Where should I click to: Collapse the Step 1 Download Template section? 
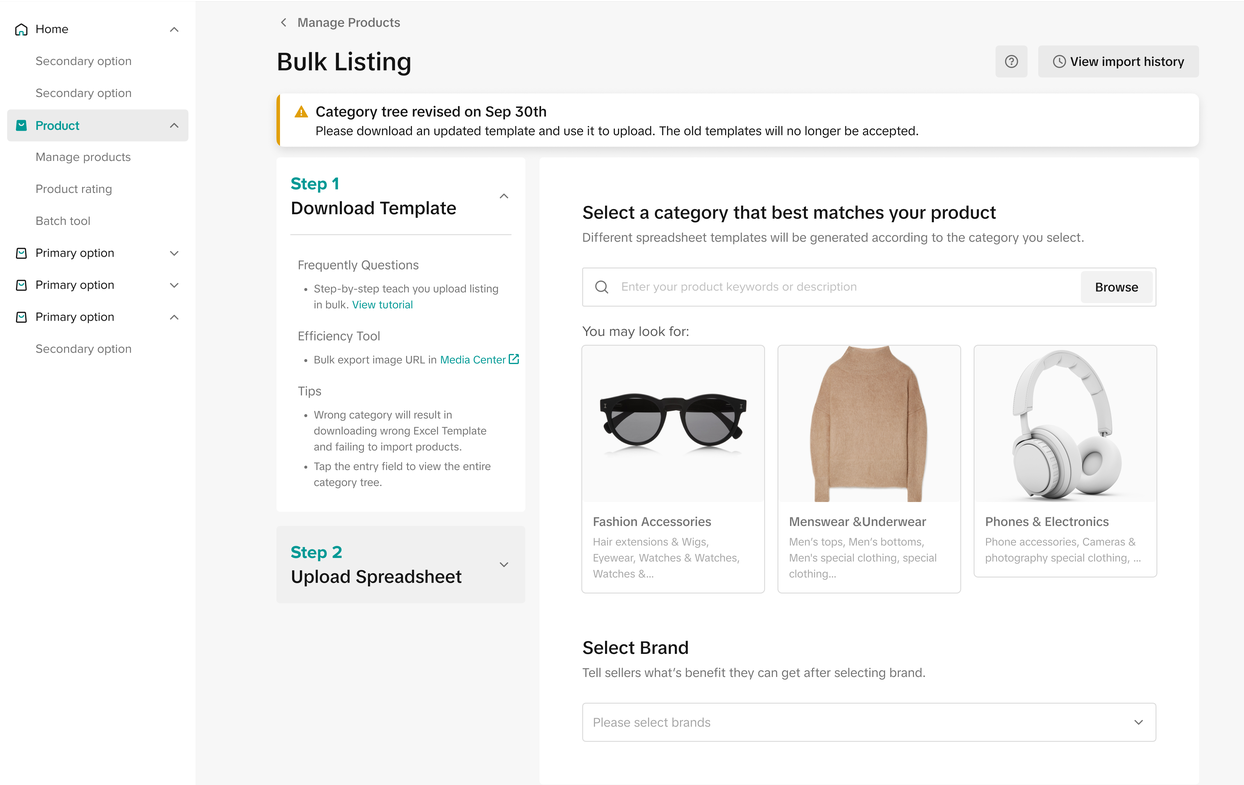click(504, 196)
